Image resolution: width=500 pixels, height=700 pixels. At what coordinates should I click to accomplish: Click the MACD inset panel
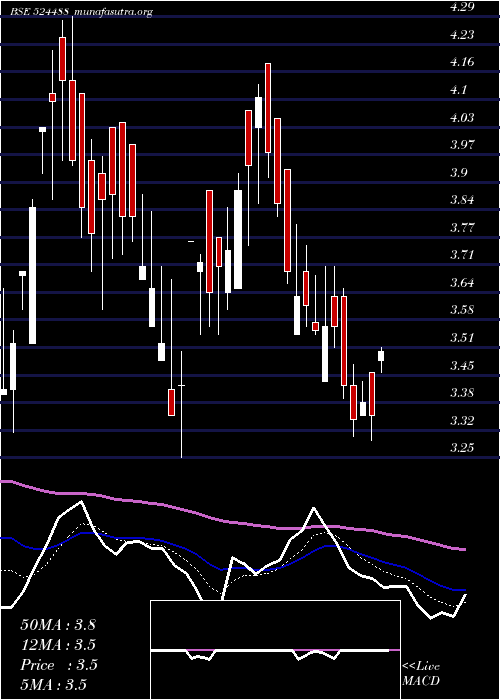click(275, 650)
